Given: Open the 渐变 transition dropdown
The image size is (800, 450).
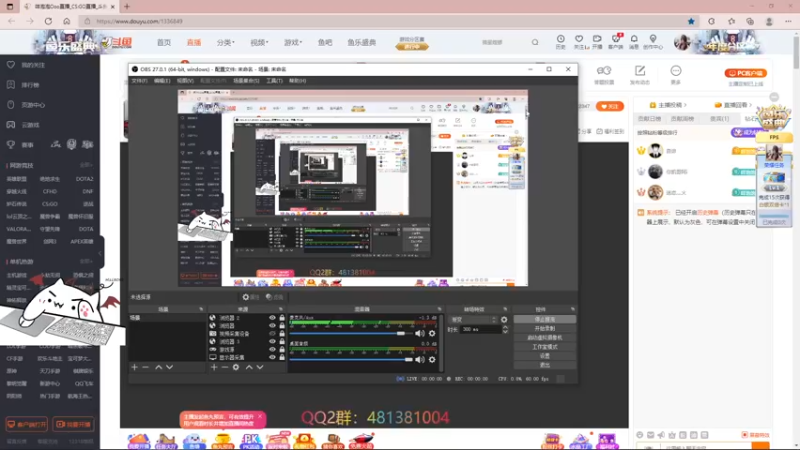Looking at the screenshot, I should pos(472,319).
